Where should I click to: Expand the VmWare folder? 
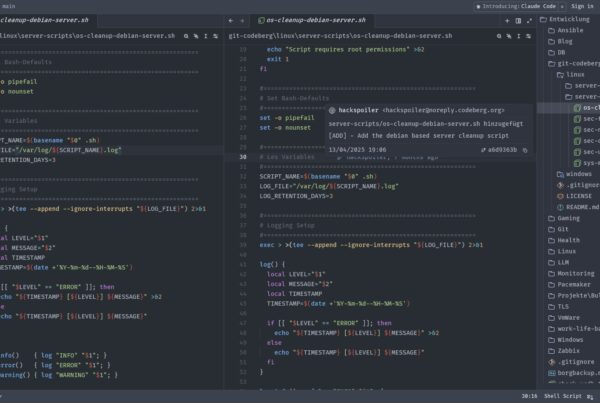(568, 318)
